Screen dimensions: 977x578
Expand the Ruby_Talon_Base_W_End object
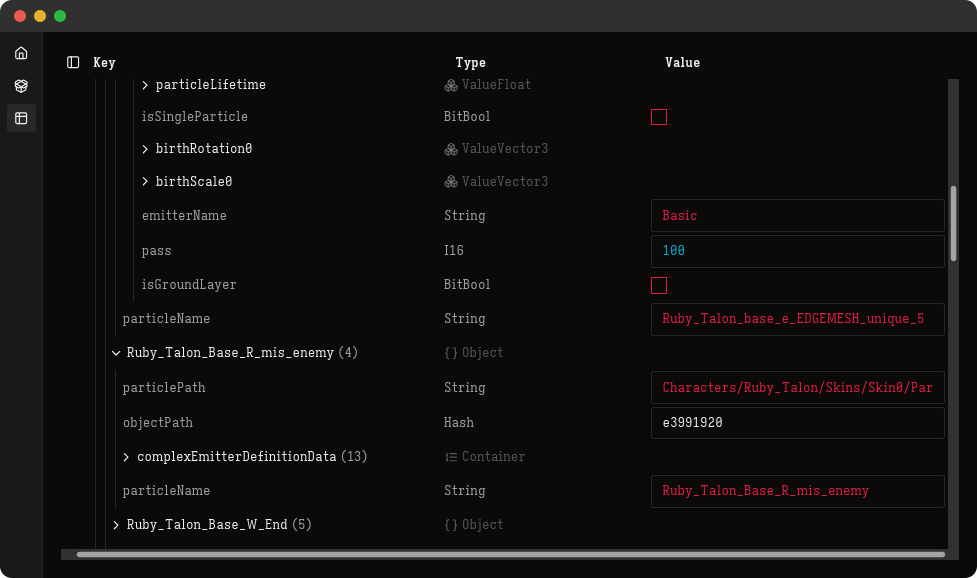116,525
